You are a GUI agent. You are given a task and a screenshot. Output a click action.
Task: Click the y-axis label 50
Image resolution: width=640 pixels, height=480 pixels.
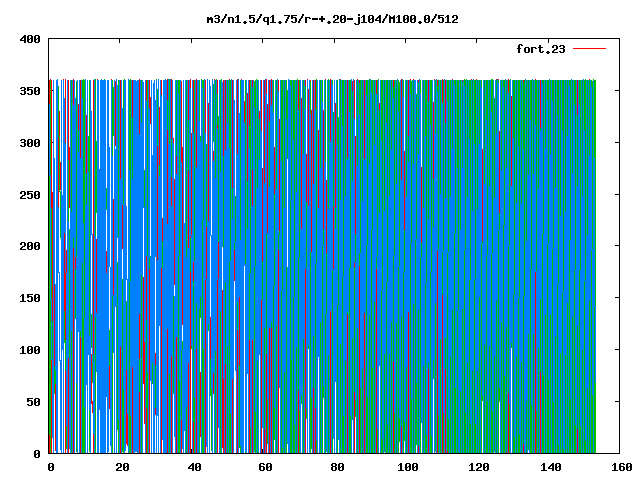coord(33,402)
